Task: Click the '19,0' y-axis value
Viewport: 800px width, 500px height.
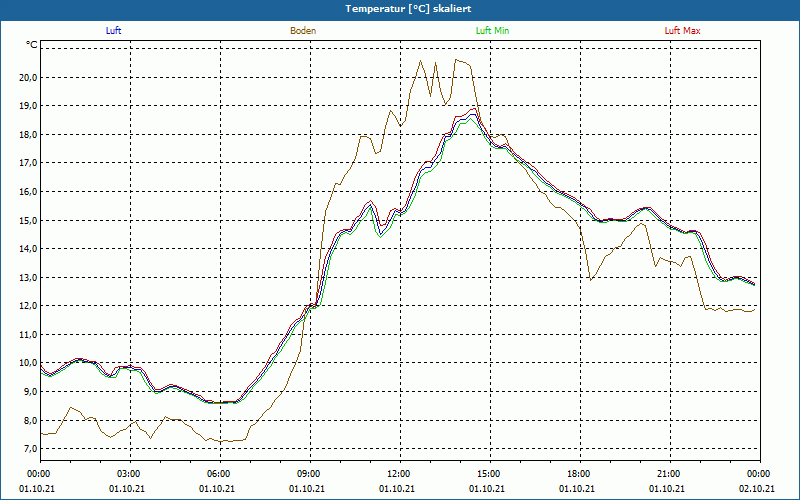Action: (x=29, y=106)
